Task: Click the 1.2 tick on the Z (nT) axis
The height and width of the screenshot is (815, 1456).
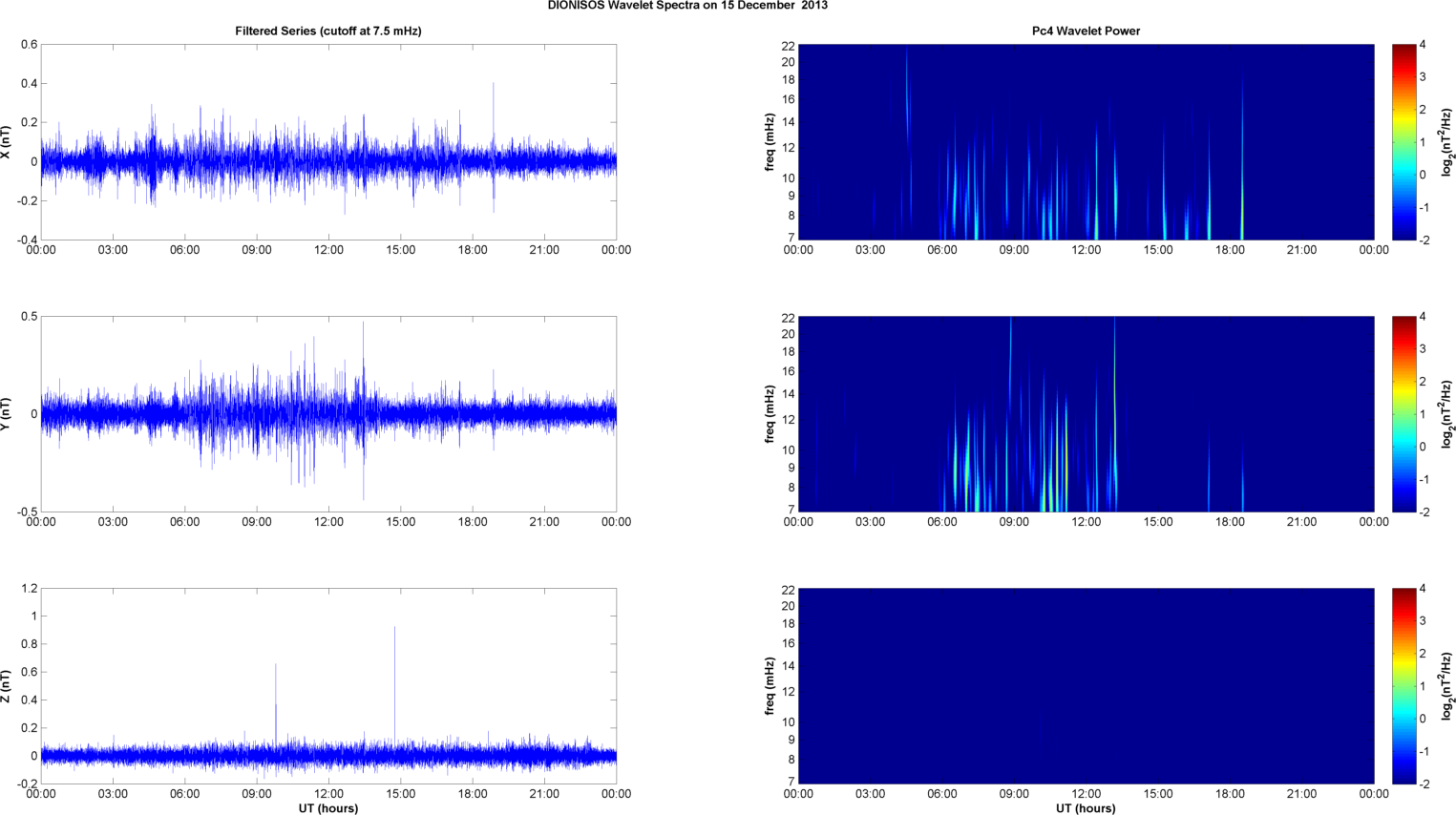Action: 29,589
